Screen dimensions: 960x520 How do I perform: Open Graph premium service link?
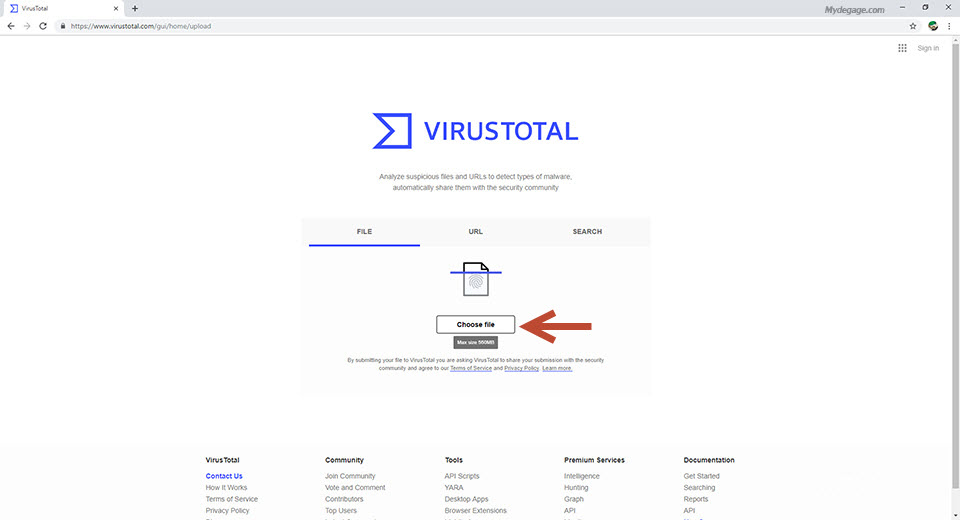click(574, 499)
